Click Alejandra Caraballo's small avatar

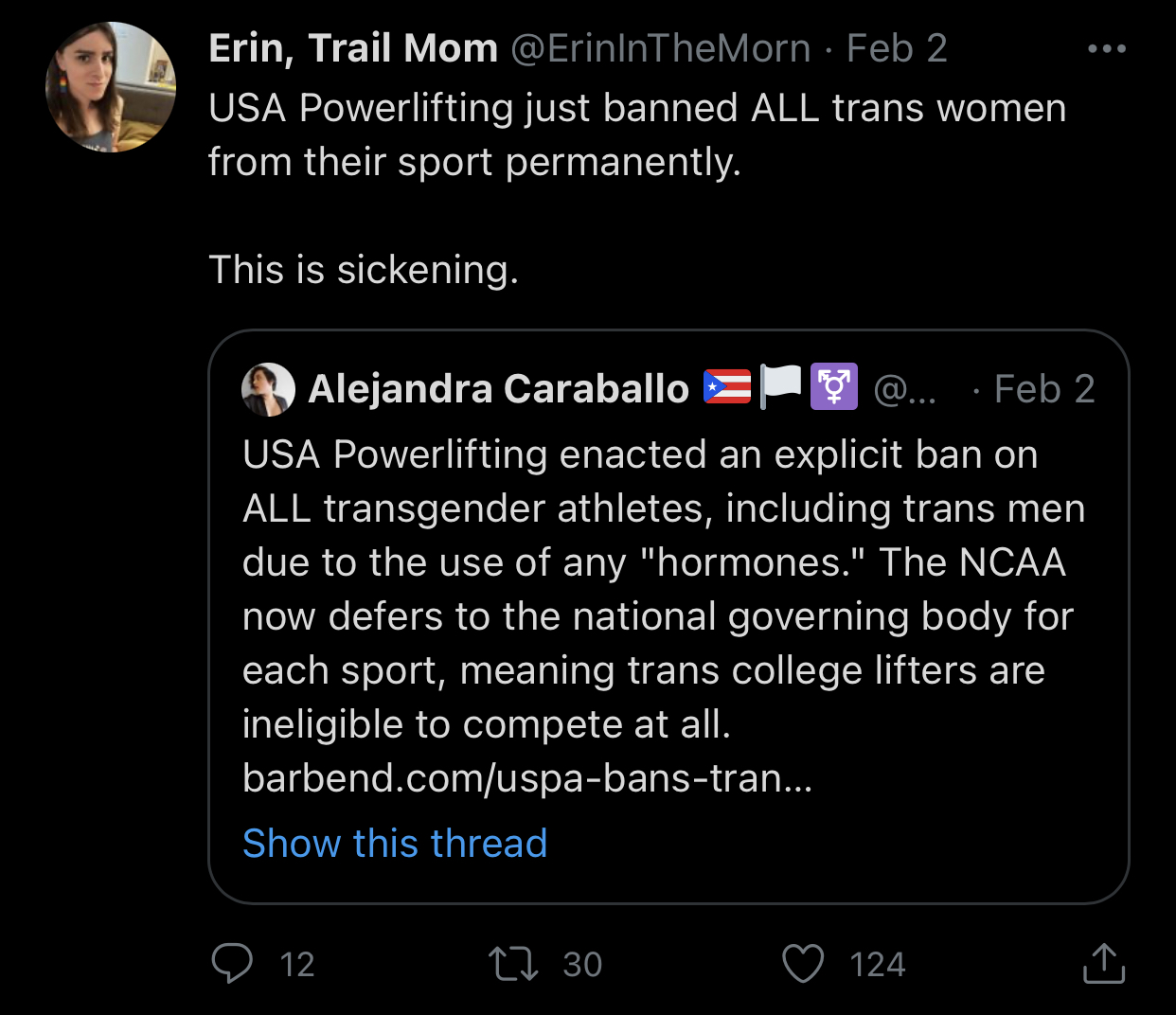(x=268, y=389)
